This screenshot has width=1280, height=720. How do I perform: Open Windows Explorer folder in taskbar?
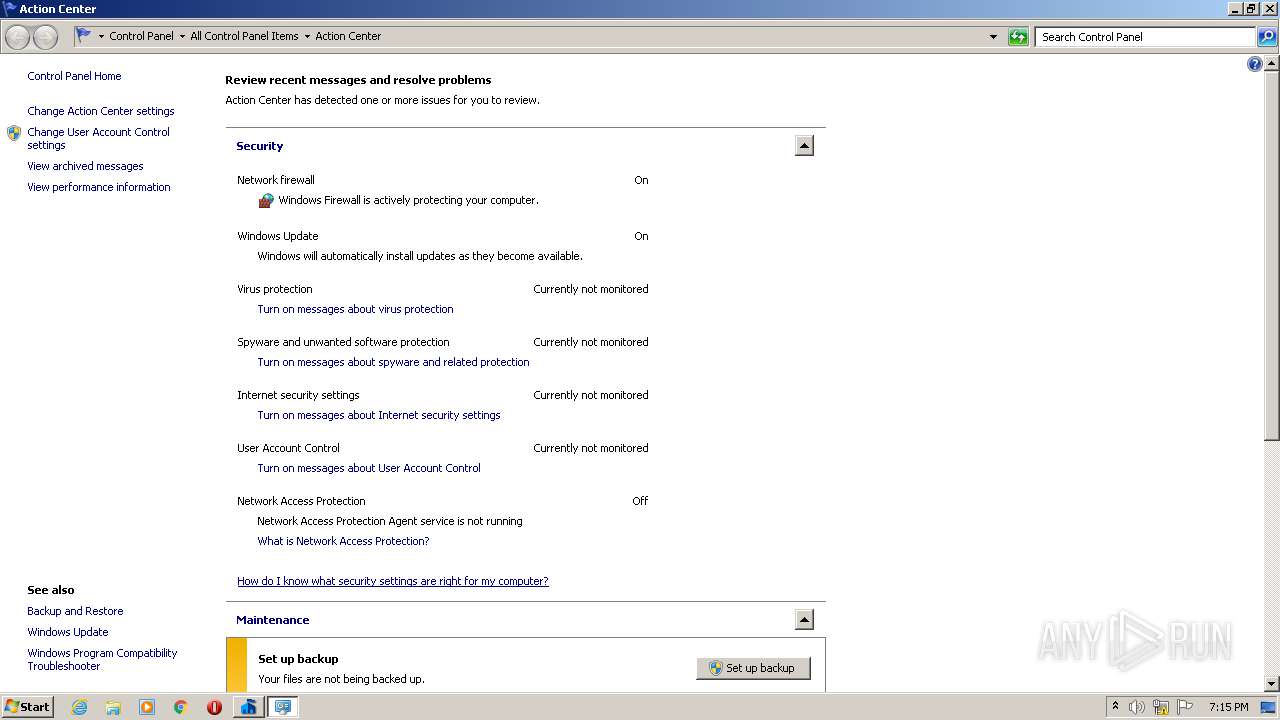(x=113, y=707)
